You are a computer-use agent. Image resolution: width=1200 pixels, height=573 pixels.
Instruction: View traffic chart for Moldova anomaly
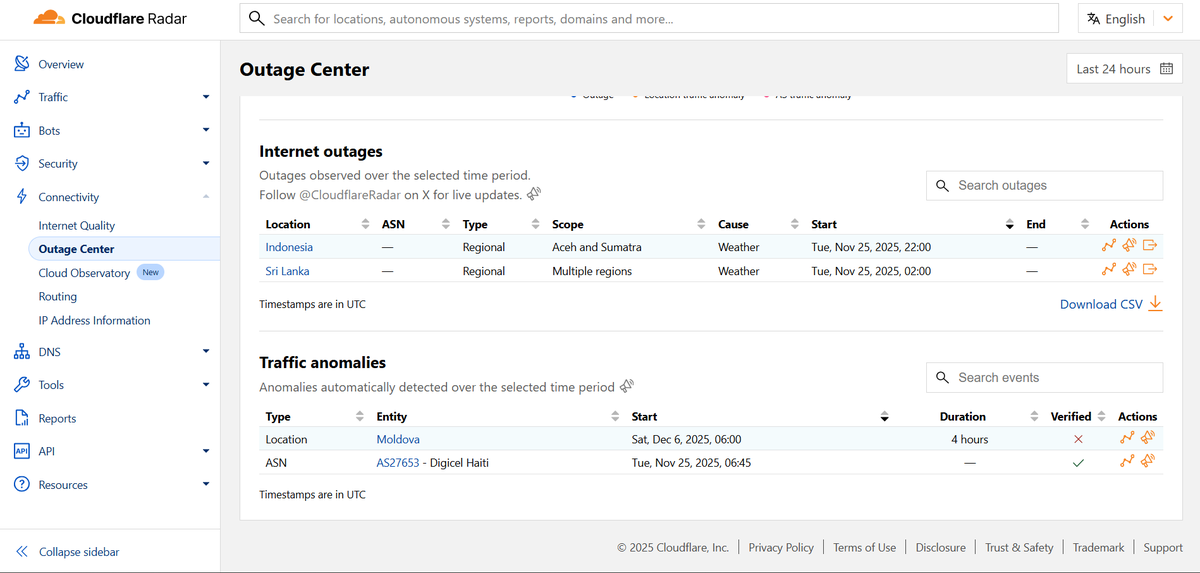coord(1127,438)
